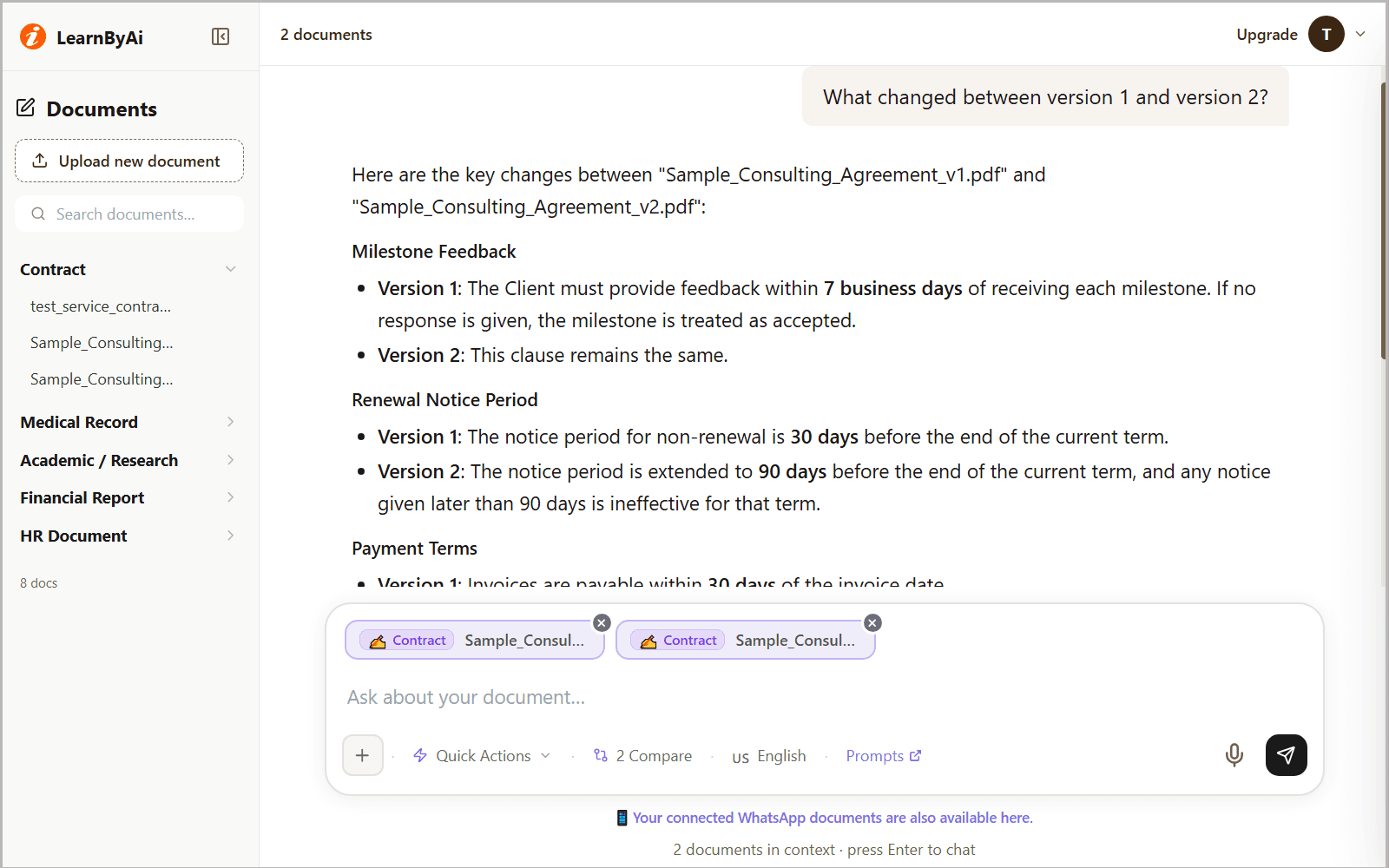The height and width of the screenshot is (868, 1389).
Task: Click the 2 Compare option
Action: tap(642, 756)
